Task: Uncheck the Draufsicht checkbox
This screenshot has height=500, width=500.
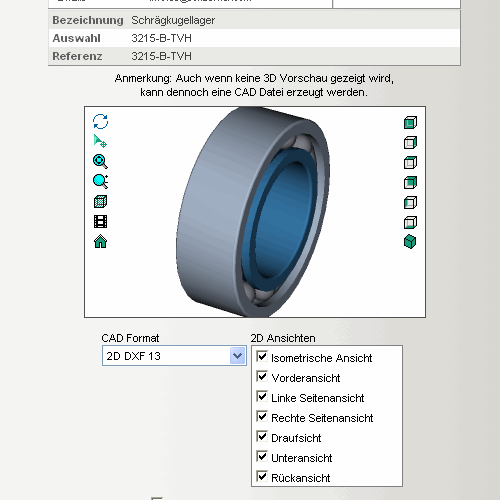Action: (x=262, y=436)
